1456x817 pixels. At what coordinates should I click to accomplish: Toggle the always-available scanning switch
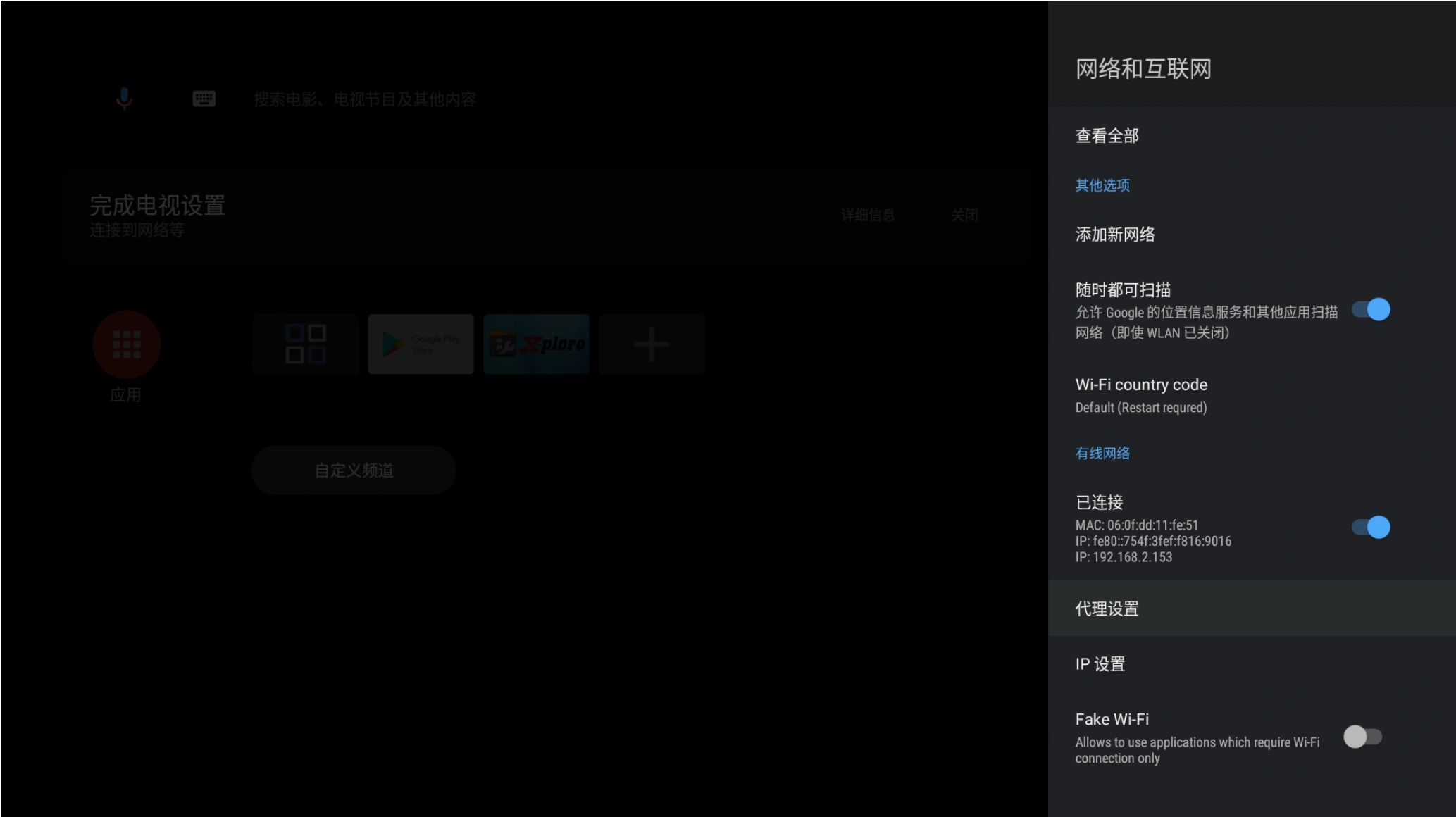coord(1370,310)
